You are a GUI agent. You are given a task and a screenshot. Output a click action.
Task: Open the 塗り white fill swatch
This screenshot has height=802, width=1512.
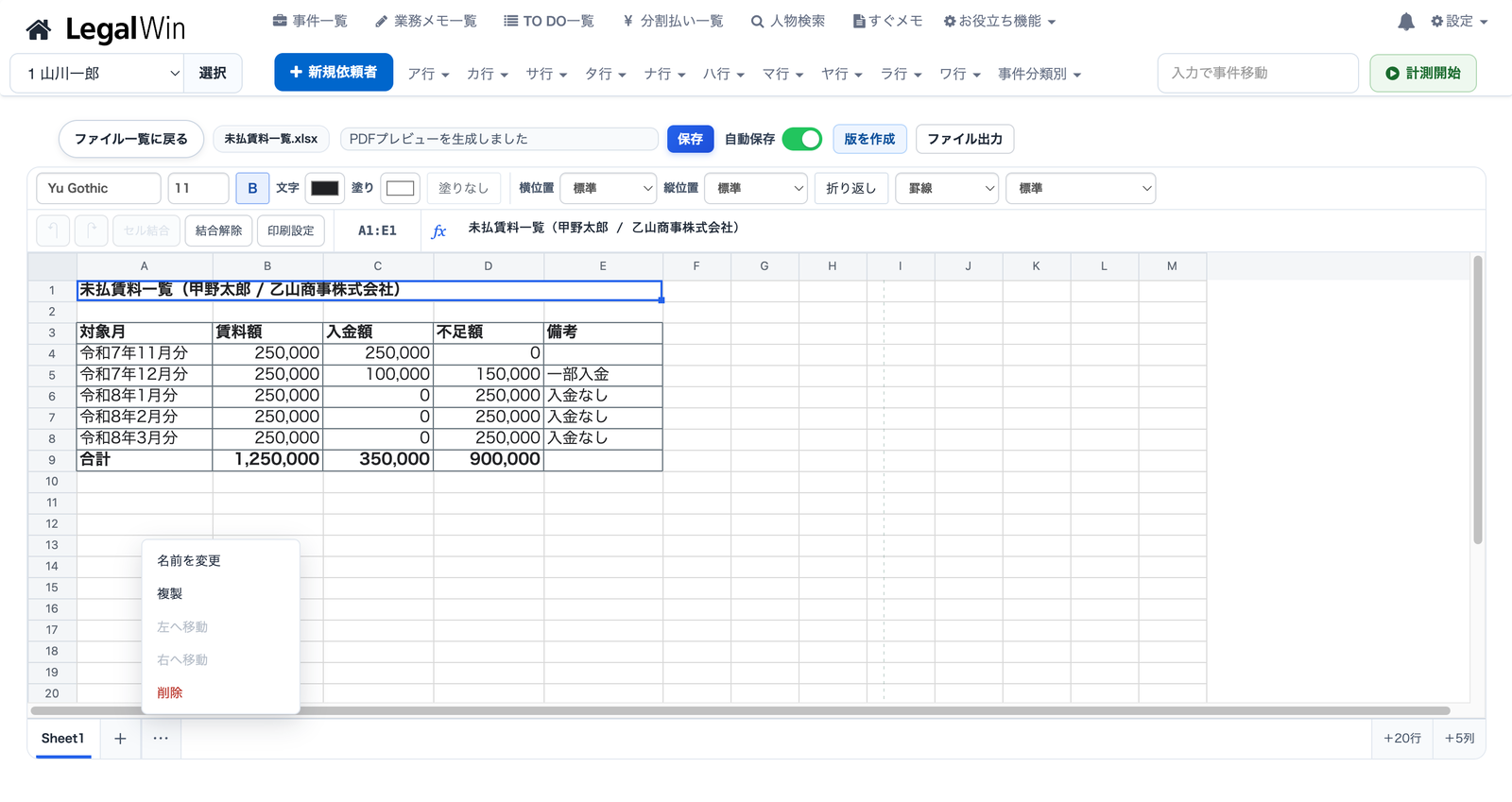[400, 188]
